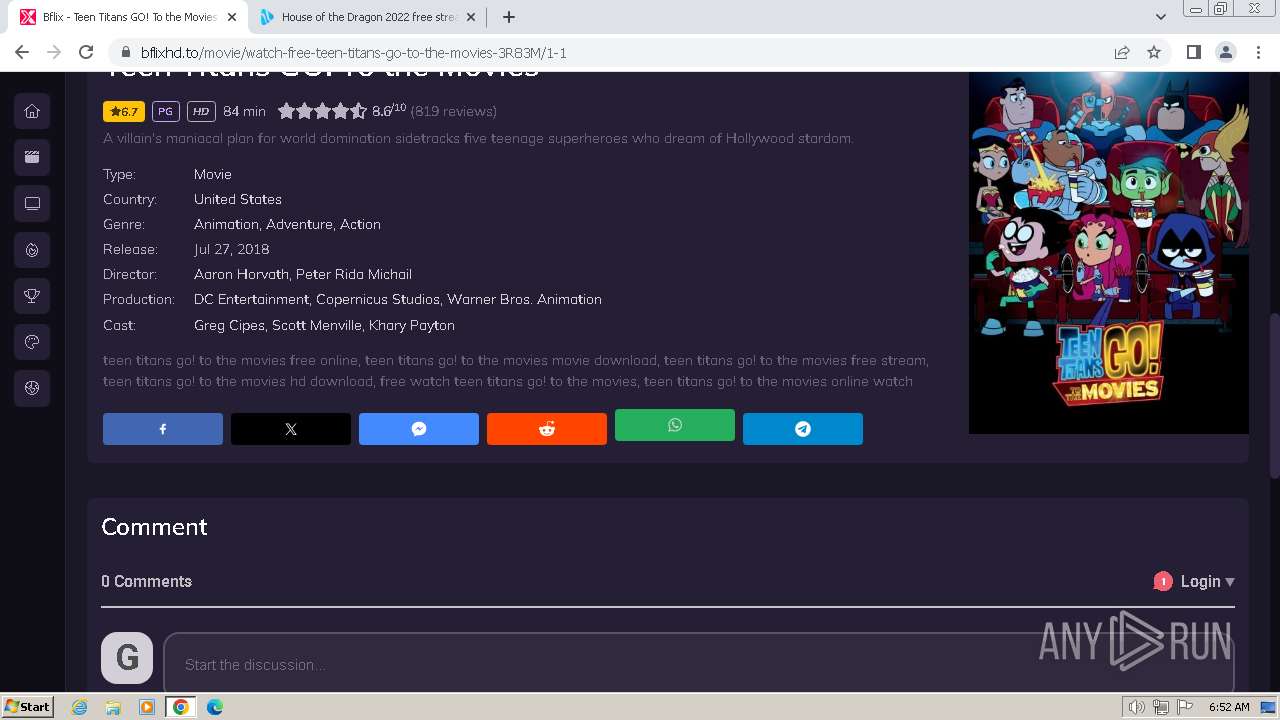Share the movie on Reddit

click(x=547, y=429)
